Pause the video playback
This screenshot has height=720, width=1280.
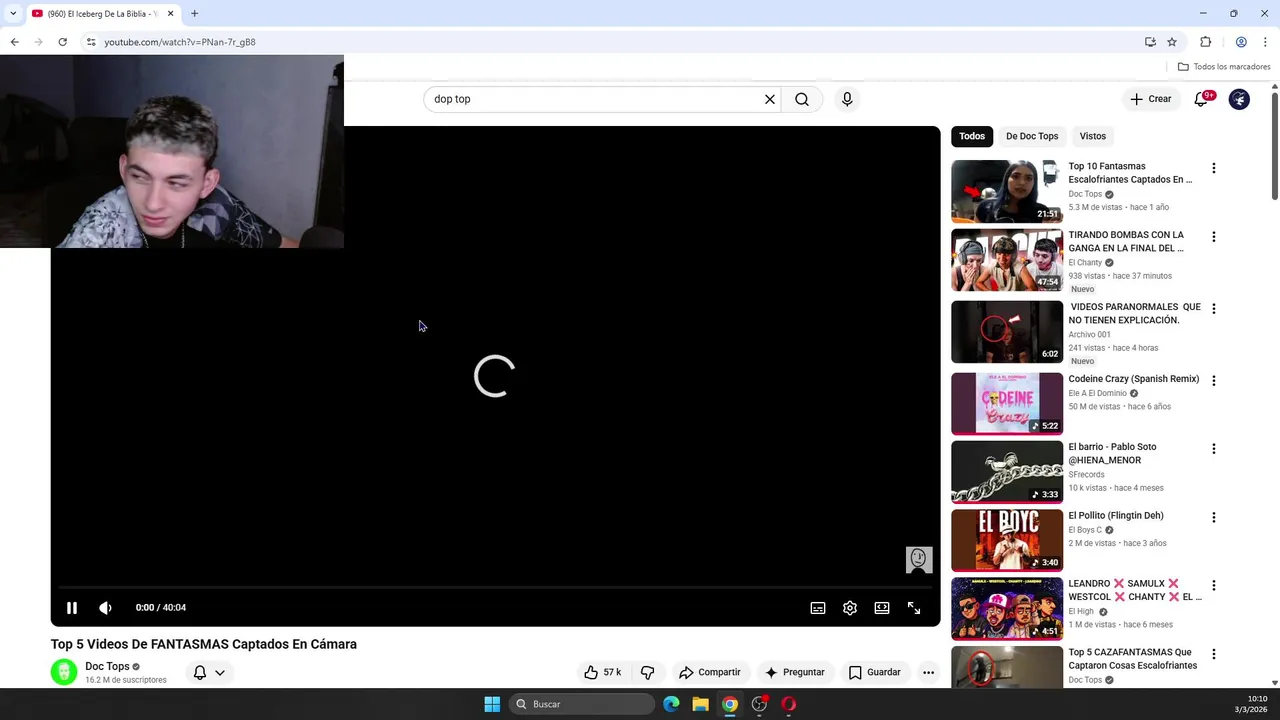point(72,608)
